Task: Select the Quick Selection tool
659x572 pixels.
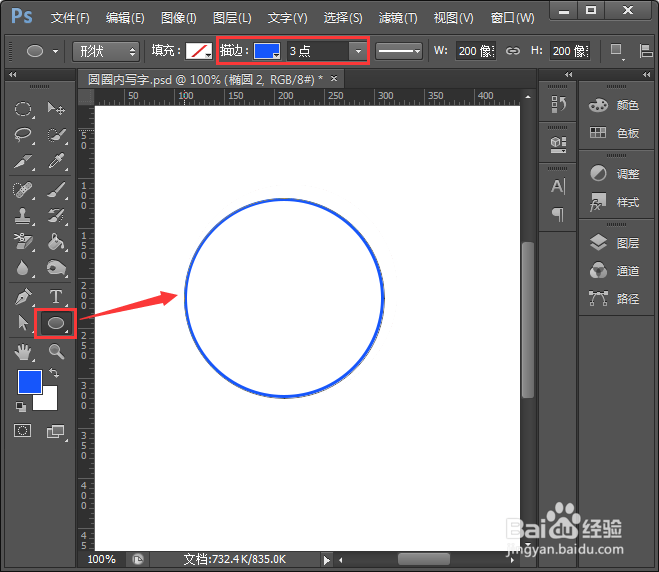Action: tap(56, 135)
